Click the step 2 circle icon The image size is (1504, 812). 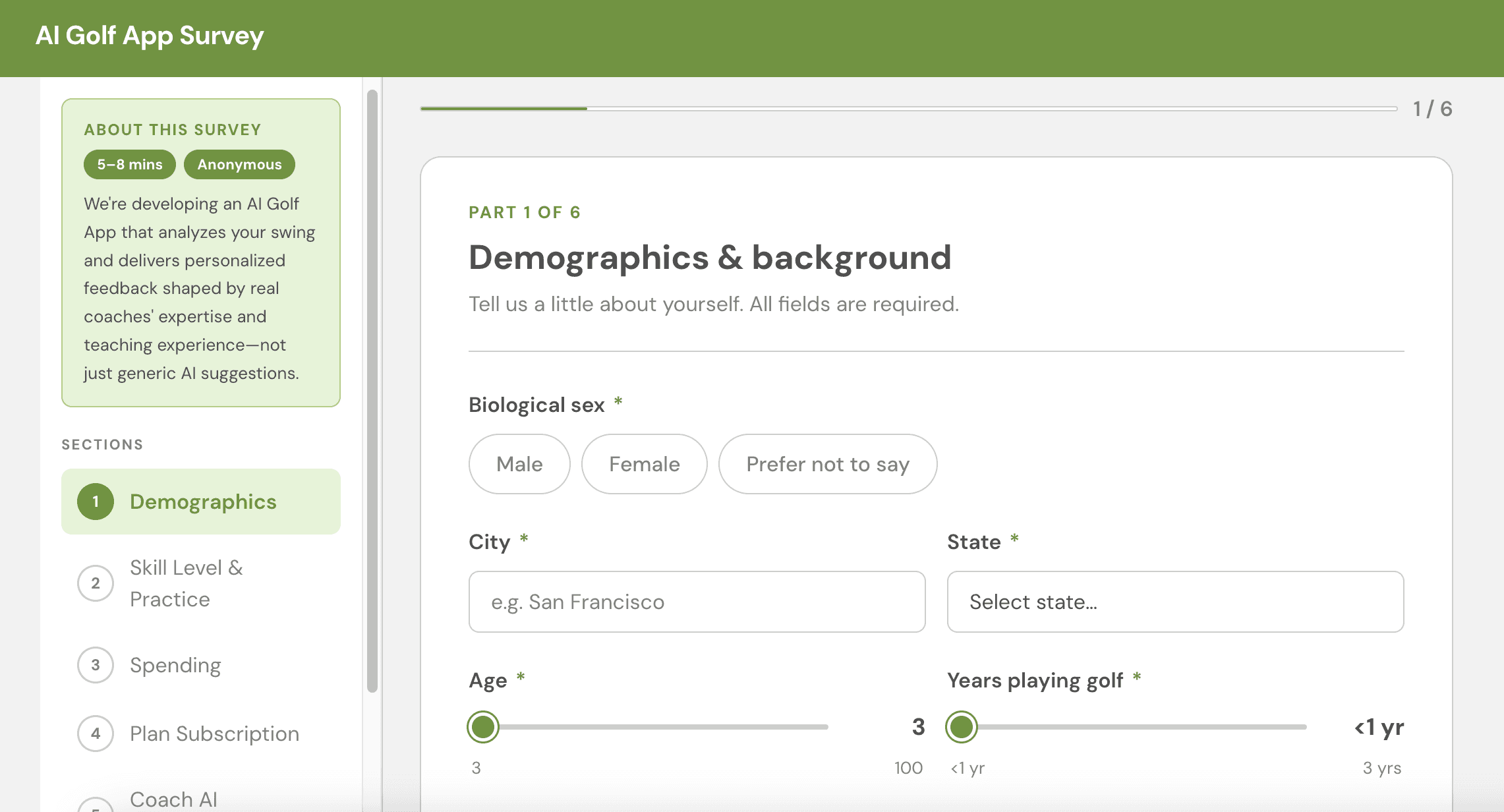tap(96, 583)
